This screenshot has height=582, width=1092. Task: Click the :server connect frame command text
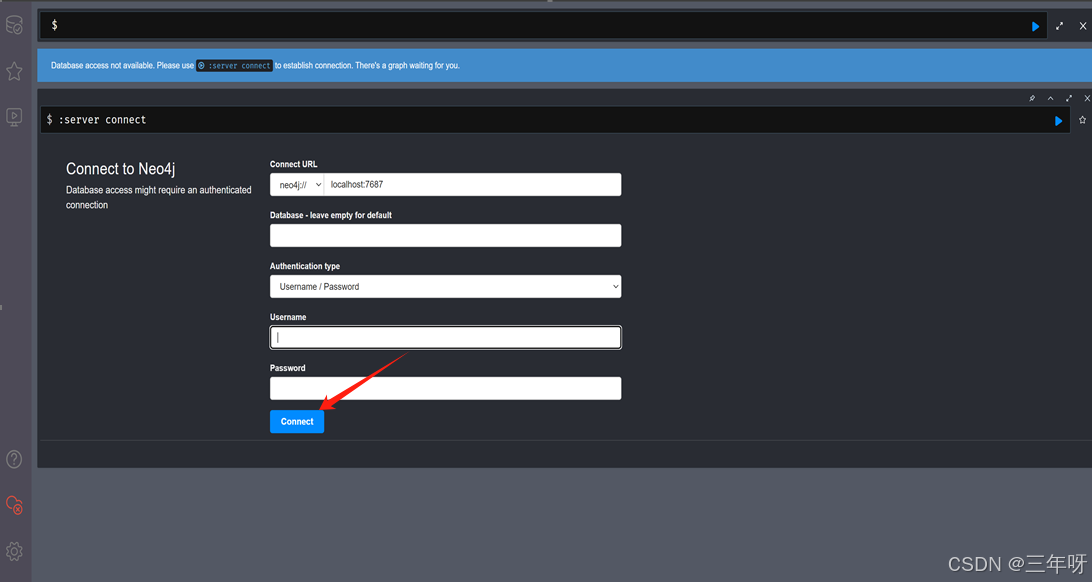click(102, 120)
